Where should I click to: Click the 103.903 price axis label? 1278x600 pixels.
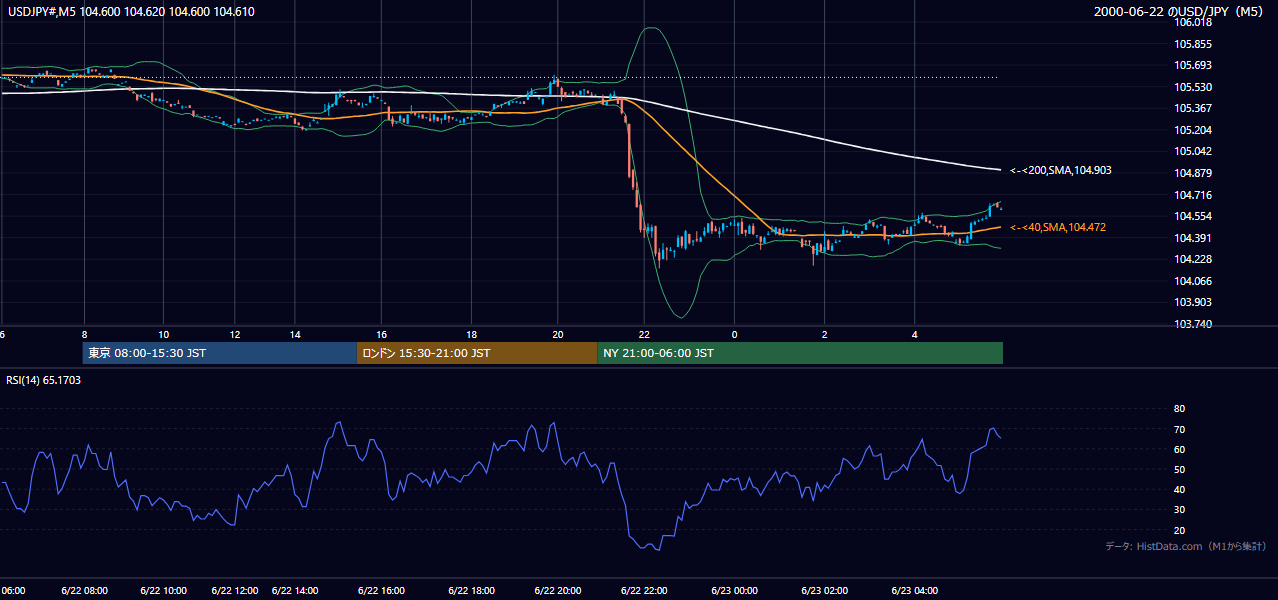pos(1192,302)
